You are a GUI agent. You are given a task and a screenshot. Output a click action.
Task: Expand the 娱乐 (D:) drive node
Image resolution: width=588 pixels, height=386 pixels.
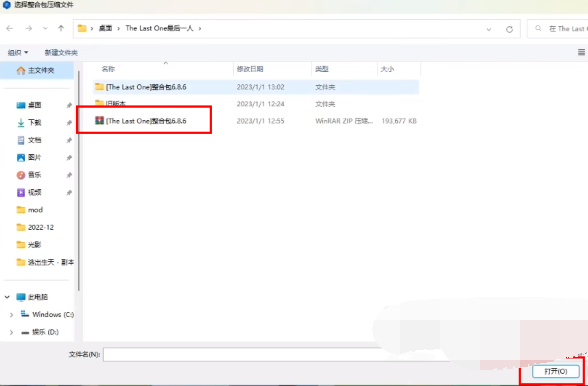[11, 332]
